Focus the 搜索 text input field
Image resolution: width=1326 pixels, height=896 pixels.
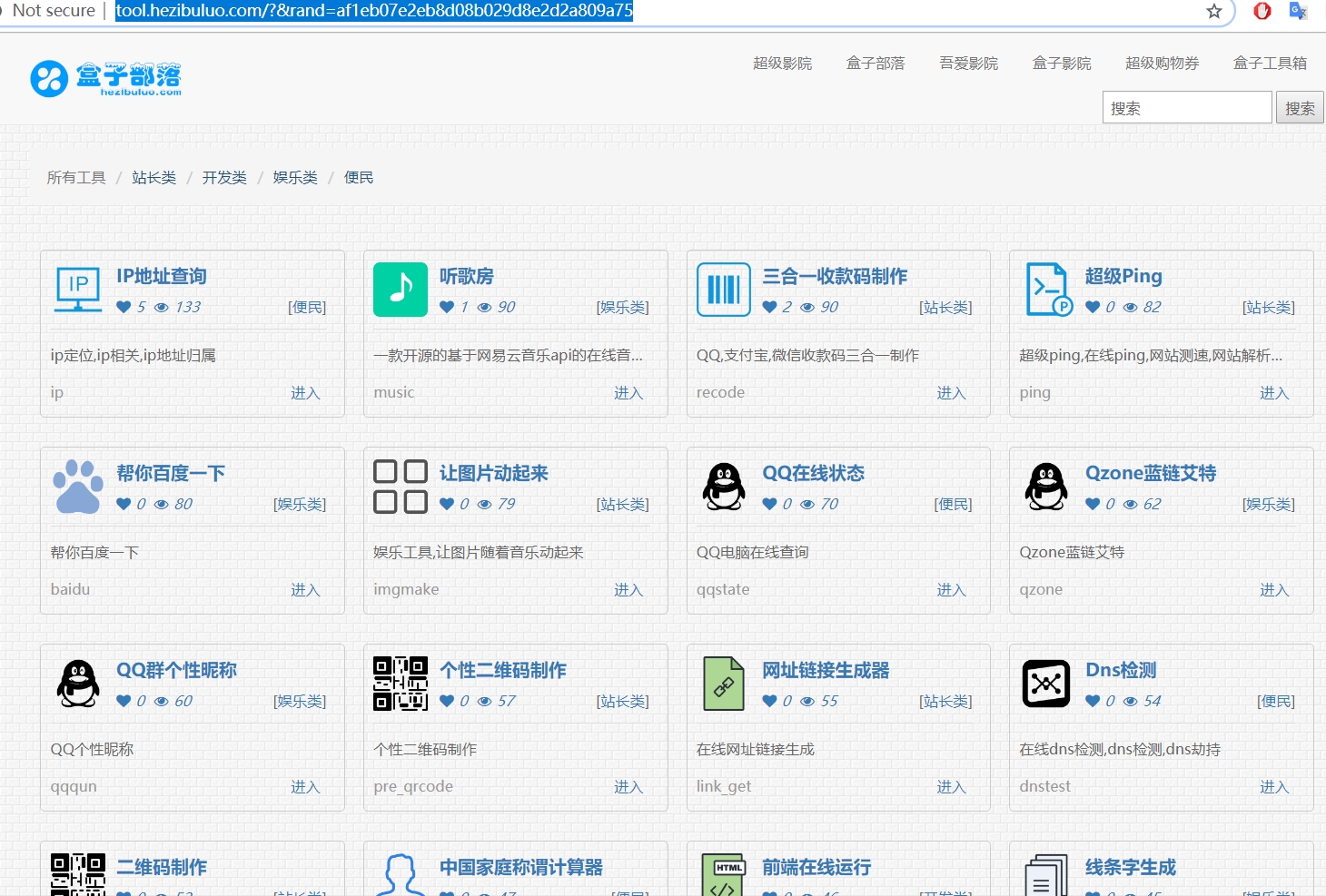[1186, 108]
